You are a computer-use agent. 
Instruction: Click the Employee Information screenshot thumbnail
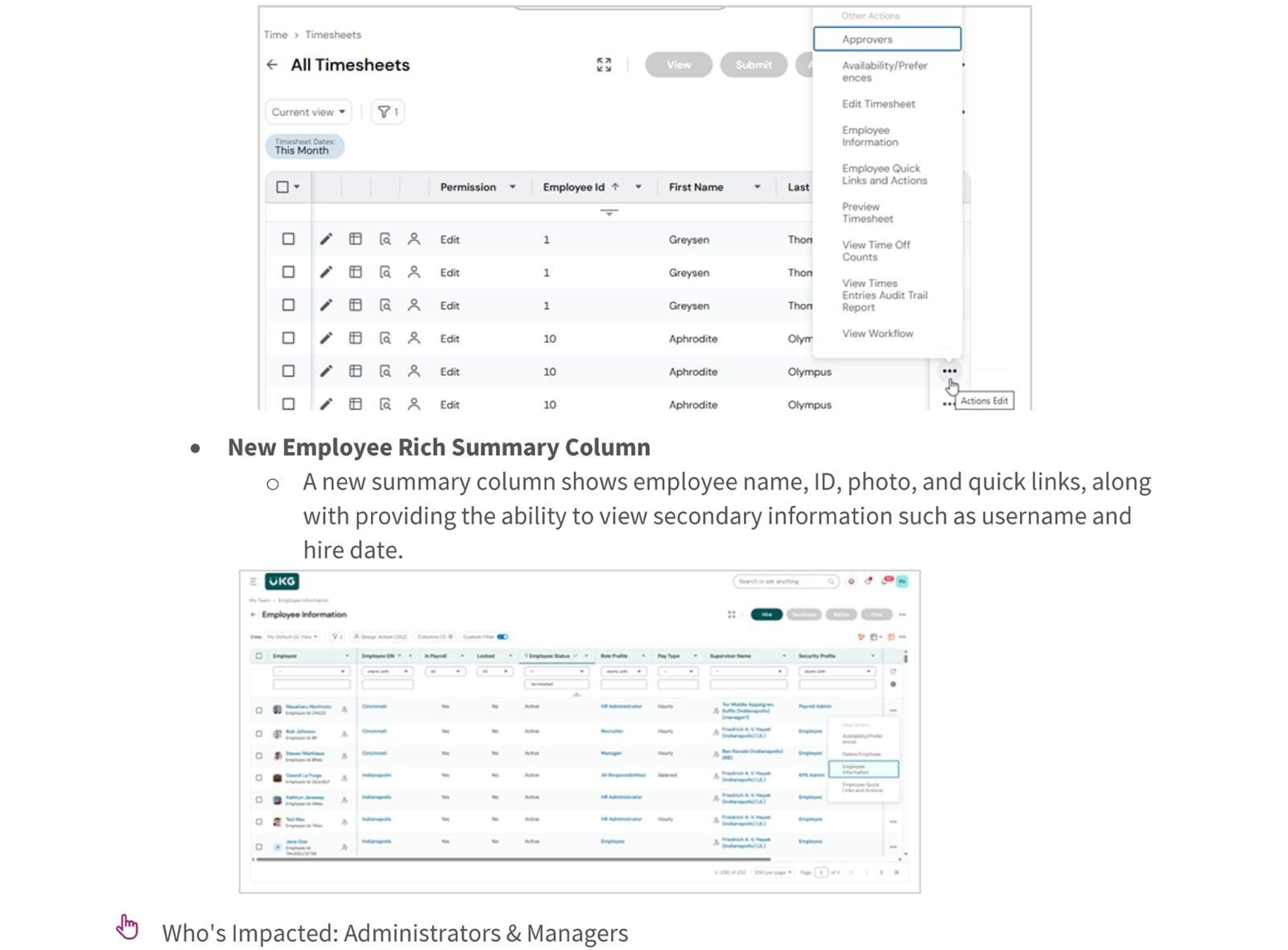coord(580,731)
